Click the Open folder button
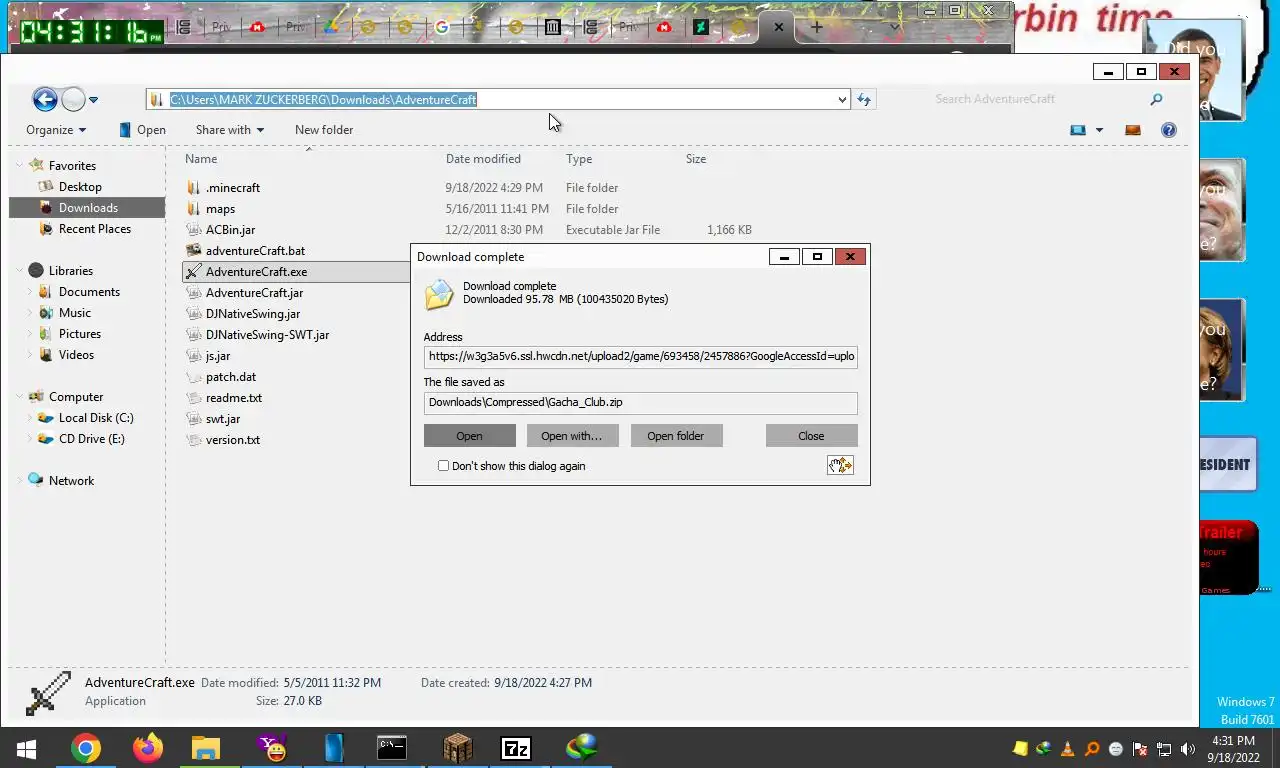This screenshot has height=768, width=1280. pos(675,436)
